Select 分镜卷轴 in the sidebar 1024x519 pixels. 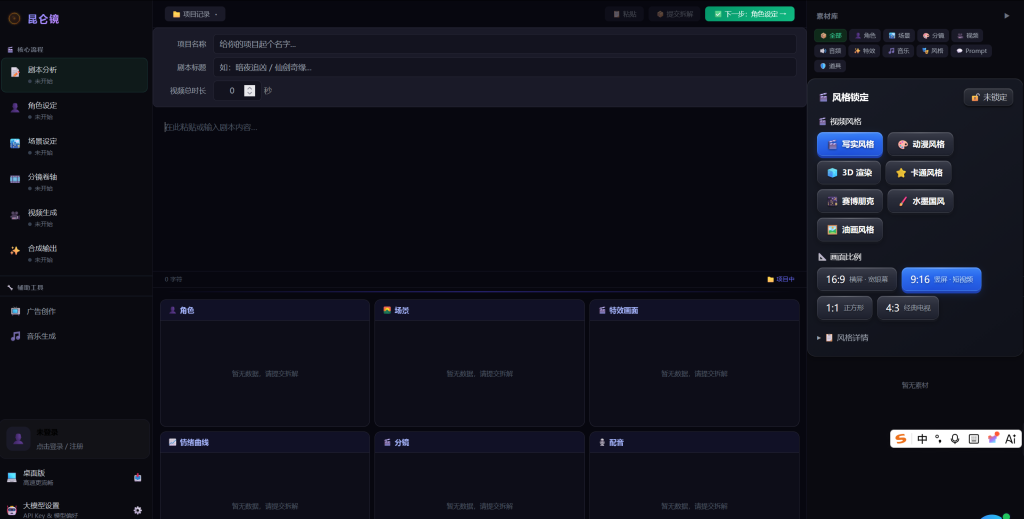(74, 182)
